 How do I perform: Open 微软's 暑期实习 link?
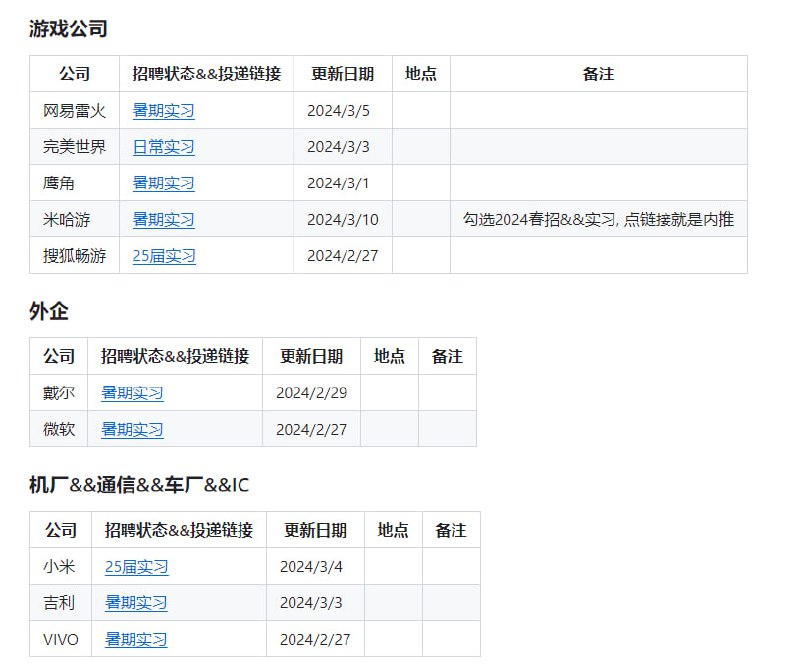pyautogui.click(x=131, y=429)
